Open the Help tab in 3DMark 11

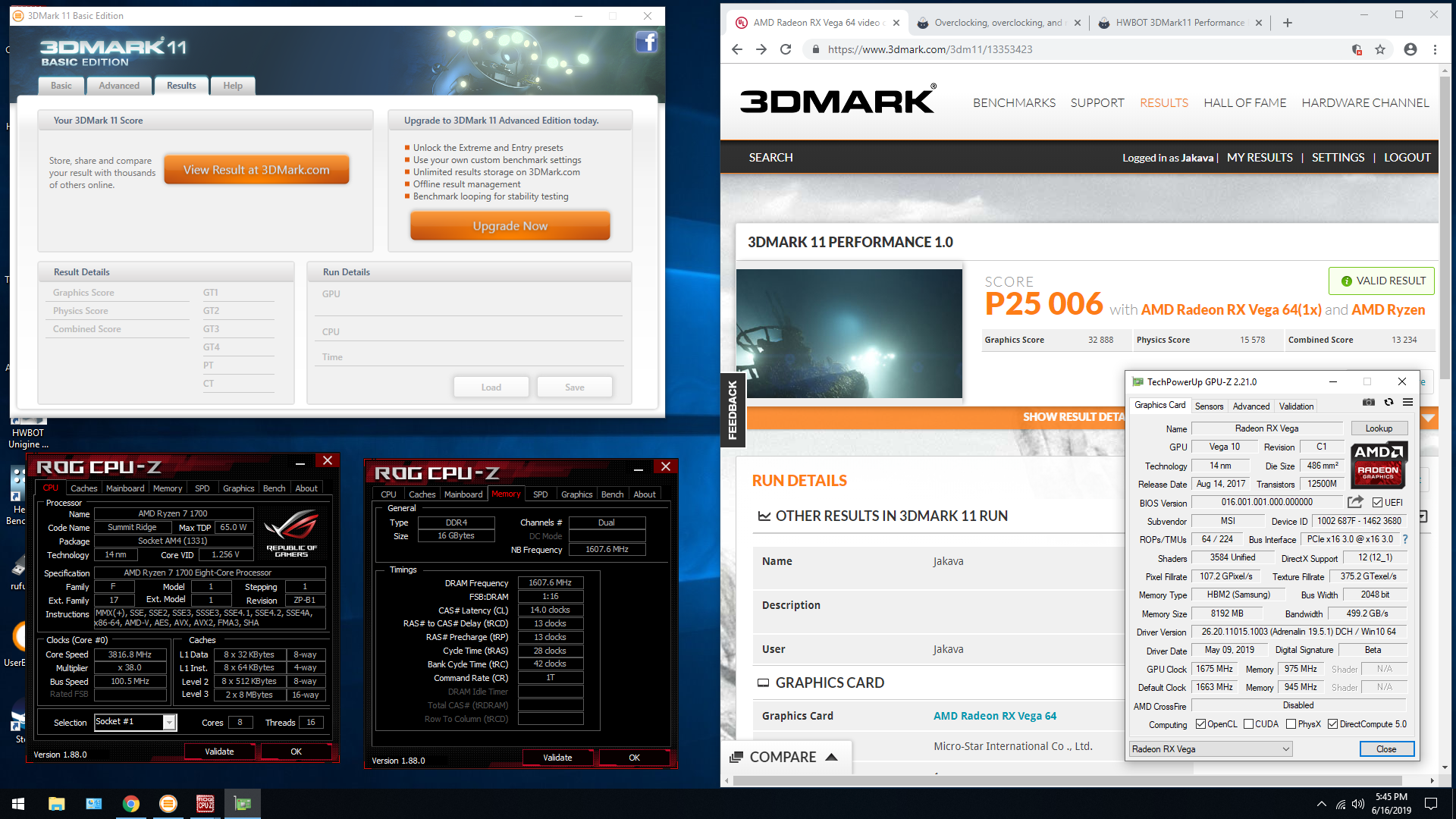[233, 86]
